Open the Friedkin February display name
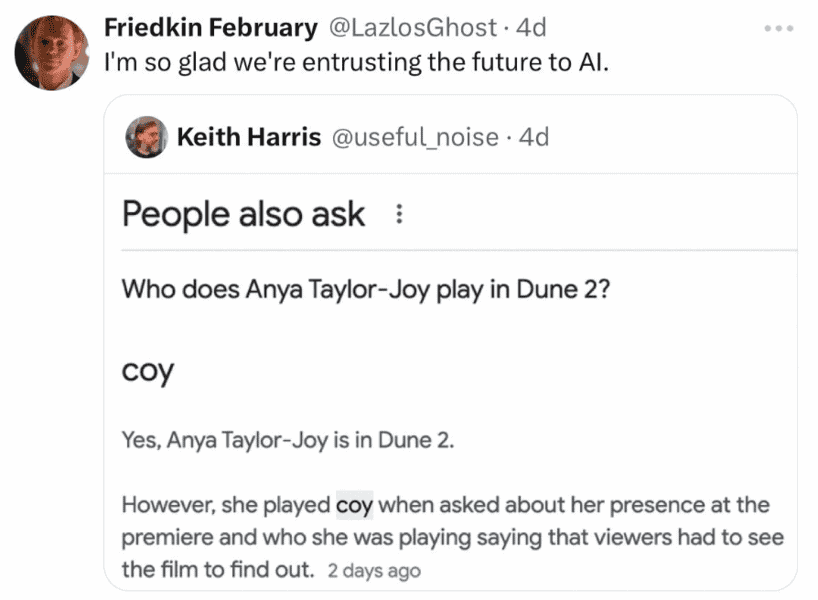Viewport: 818px width, 600px height. (x=211, y=28)
